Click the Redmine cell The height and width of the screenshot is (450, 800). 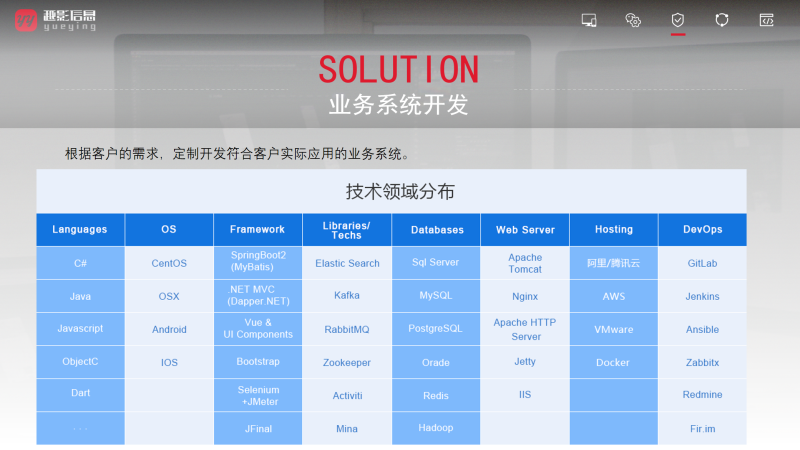[703, 395]
